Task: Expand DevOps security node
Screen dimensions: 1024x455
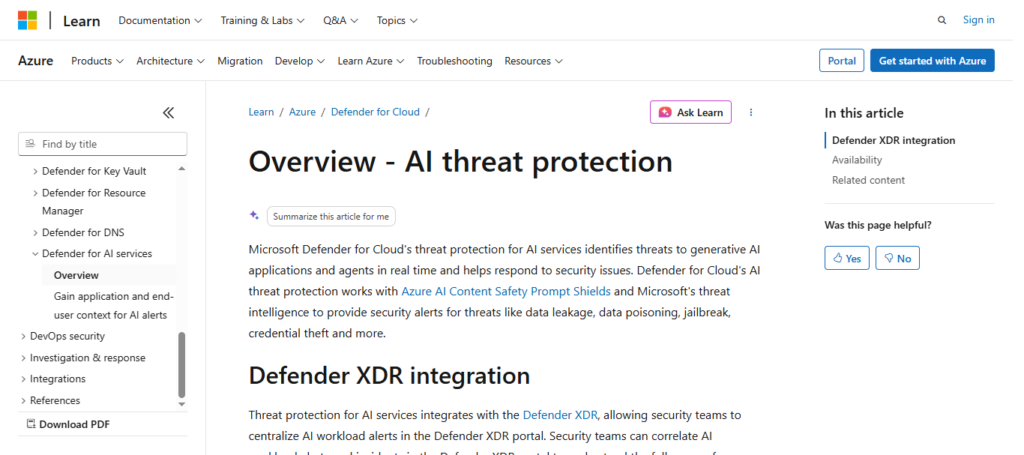Action: tap(24, 336)
